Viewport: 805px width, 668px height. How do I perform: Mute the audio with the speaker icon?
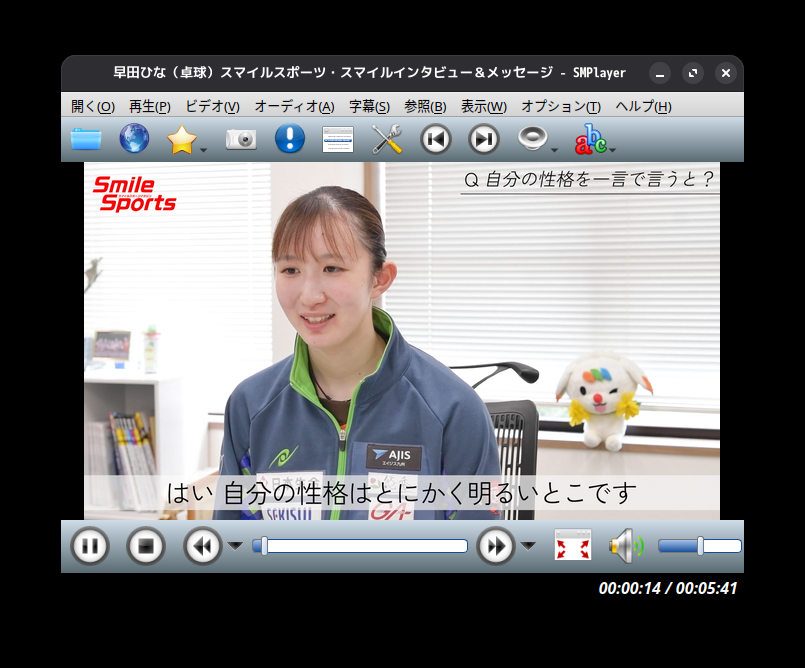tap(627, 544)
